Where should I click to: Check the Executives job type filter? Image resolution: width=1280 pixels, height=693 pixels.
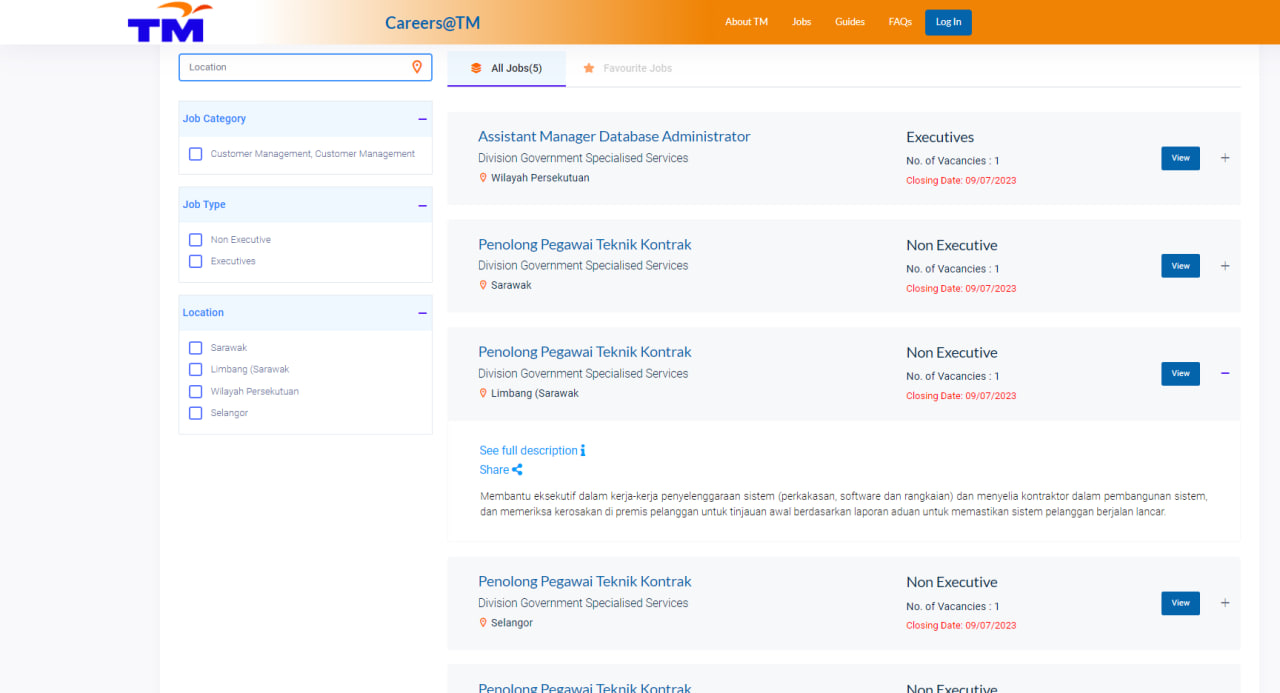[x=195, y=261]
